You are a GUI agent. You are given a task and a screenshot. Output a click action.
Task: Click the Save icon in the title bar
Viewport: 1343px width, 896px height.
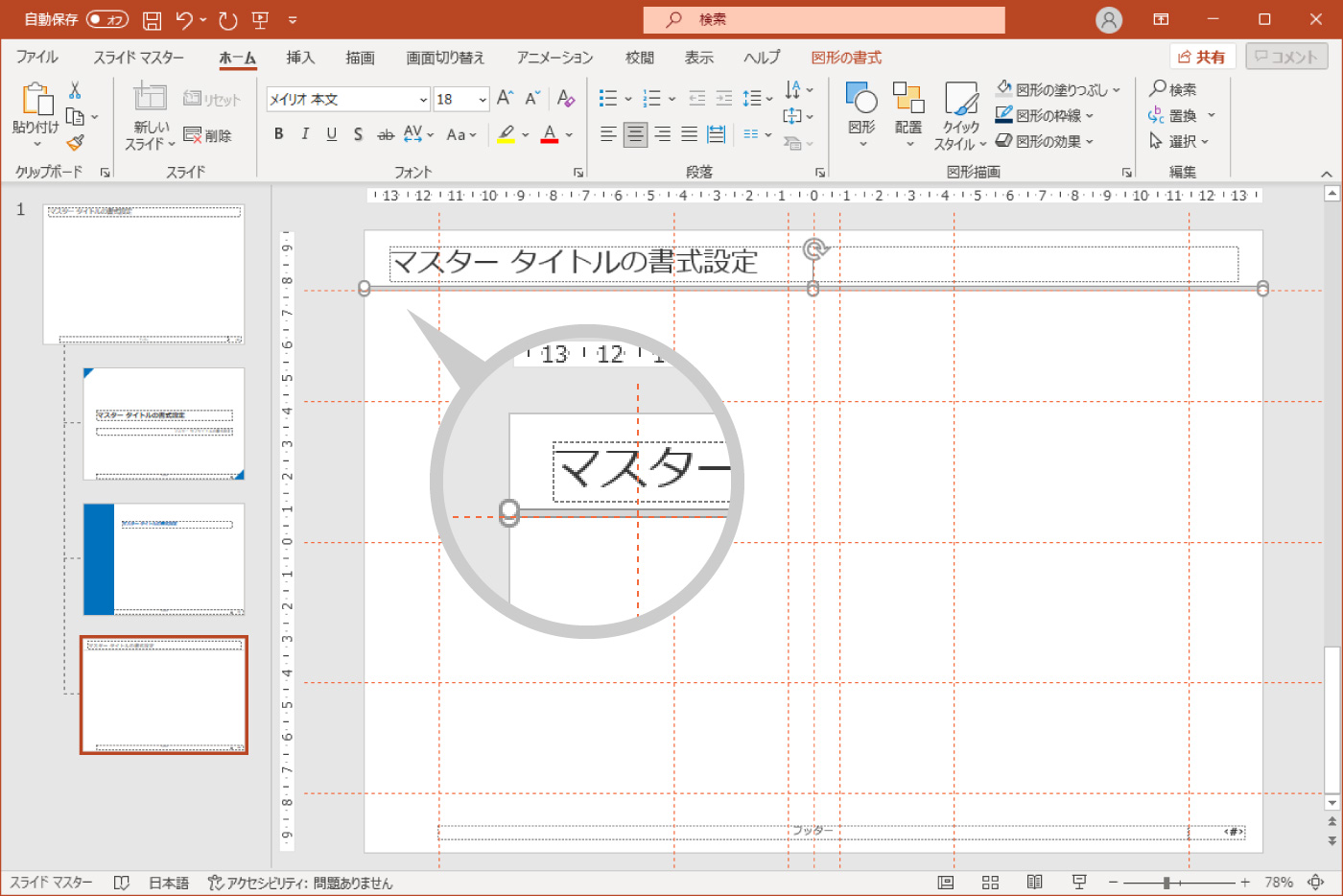click(x=152, y=19)
